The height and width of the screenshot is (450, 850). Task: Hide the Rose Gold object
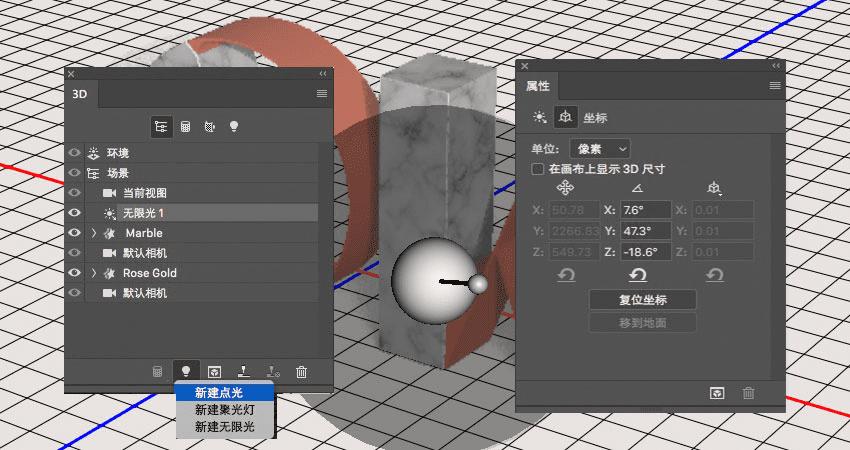pos(74,273)
